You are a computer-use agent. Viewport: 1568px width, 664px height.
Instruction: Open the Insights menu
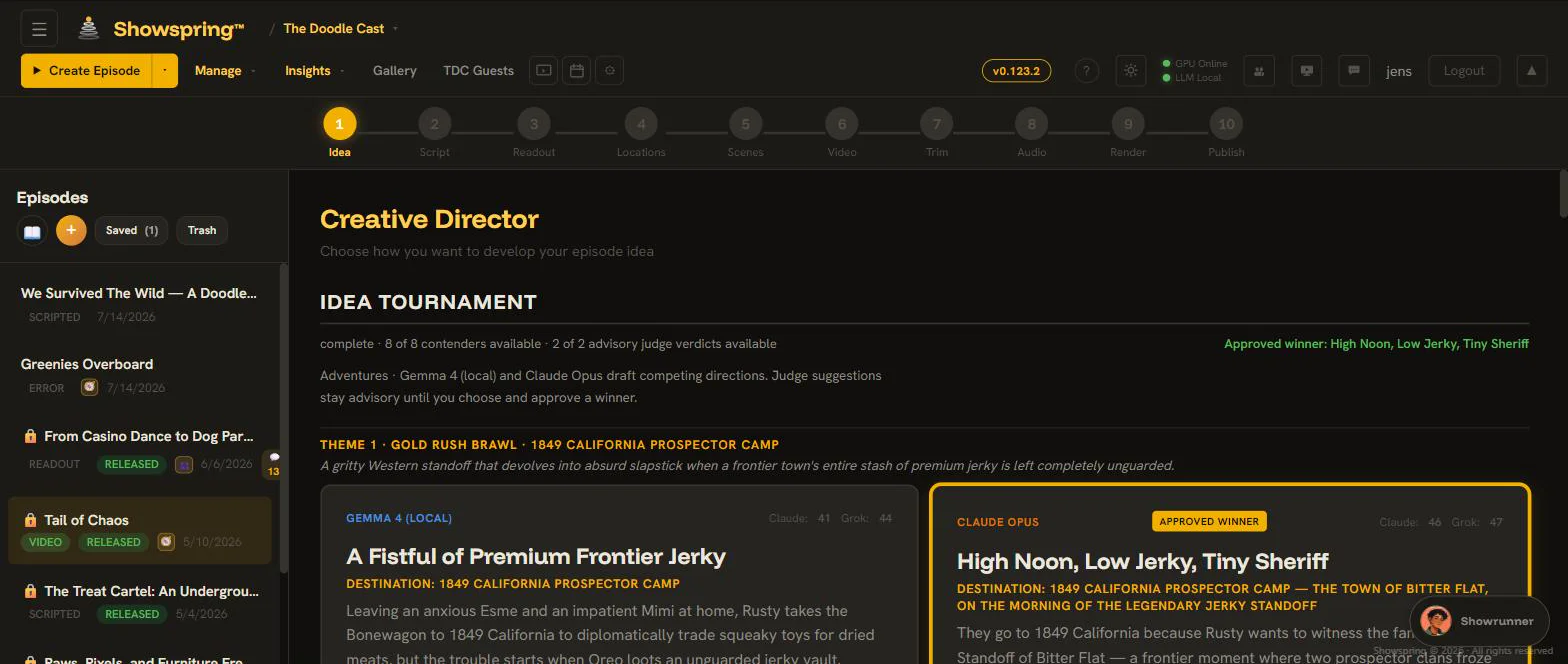coord(314,71)
